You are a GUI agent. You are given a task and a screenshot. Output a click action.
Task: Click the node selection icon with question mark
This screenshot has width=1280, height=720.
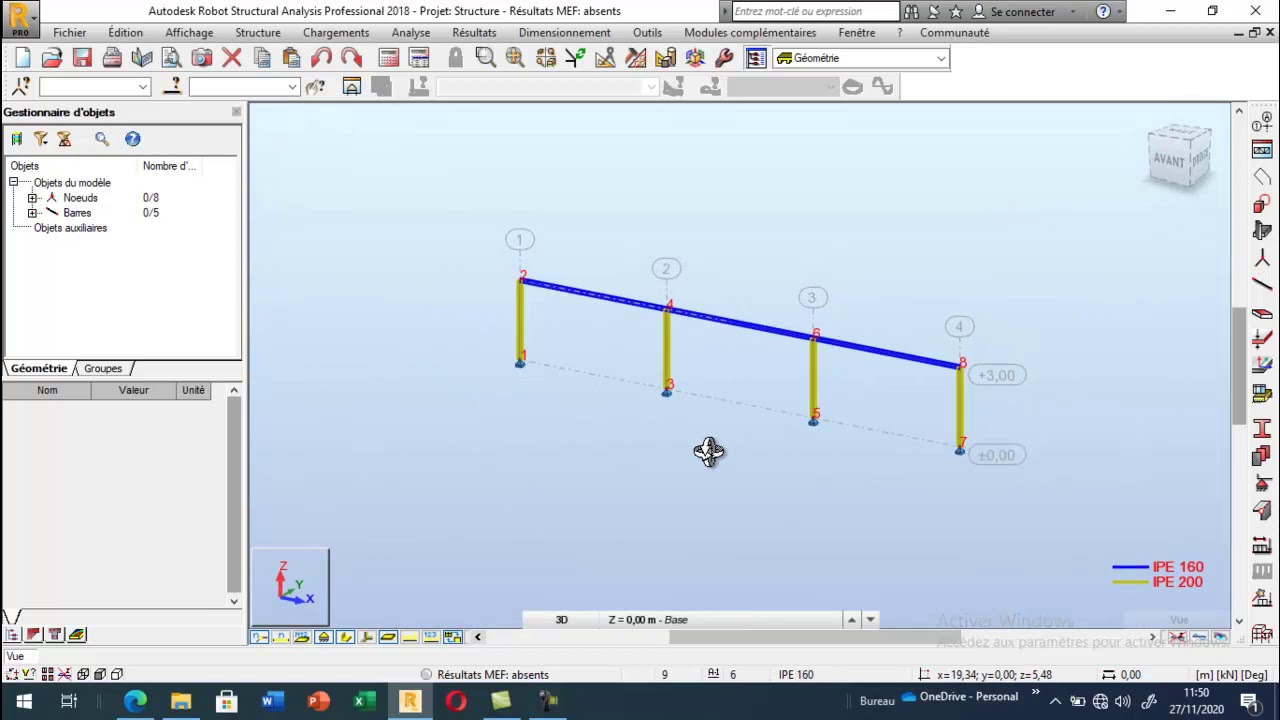(x=21, y=87)
